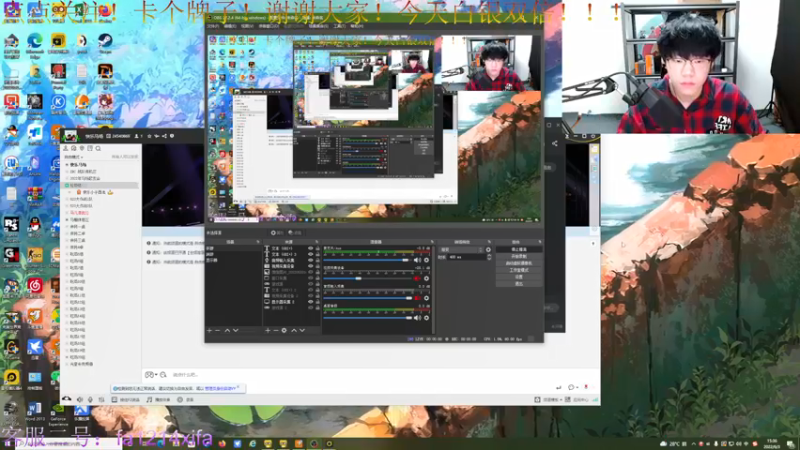Open Tools menu in OBS menu bar
The height and width of the screenshot is (450, 800).
click(x=339, y=26)
